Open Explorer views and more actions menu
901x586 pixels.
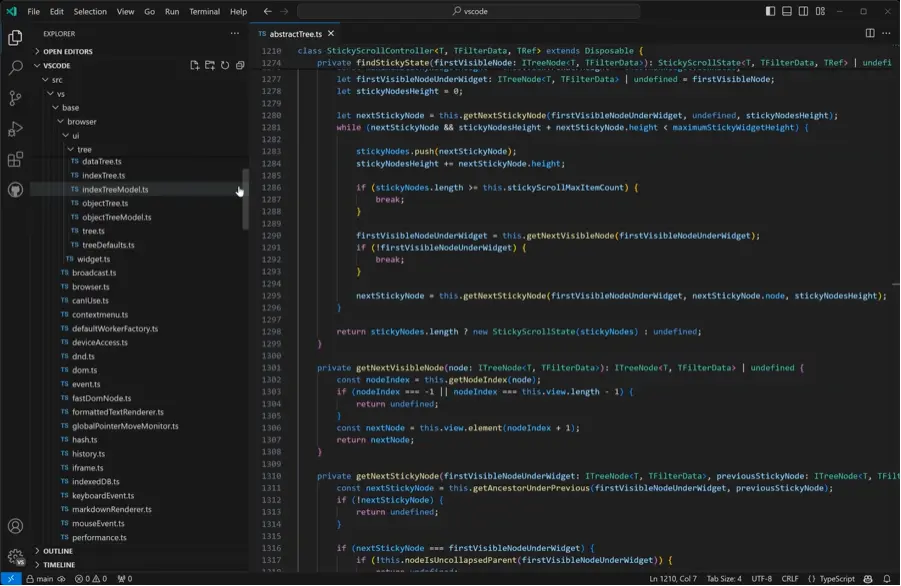235,33
